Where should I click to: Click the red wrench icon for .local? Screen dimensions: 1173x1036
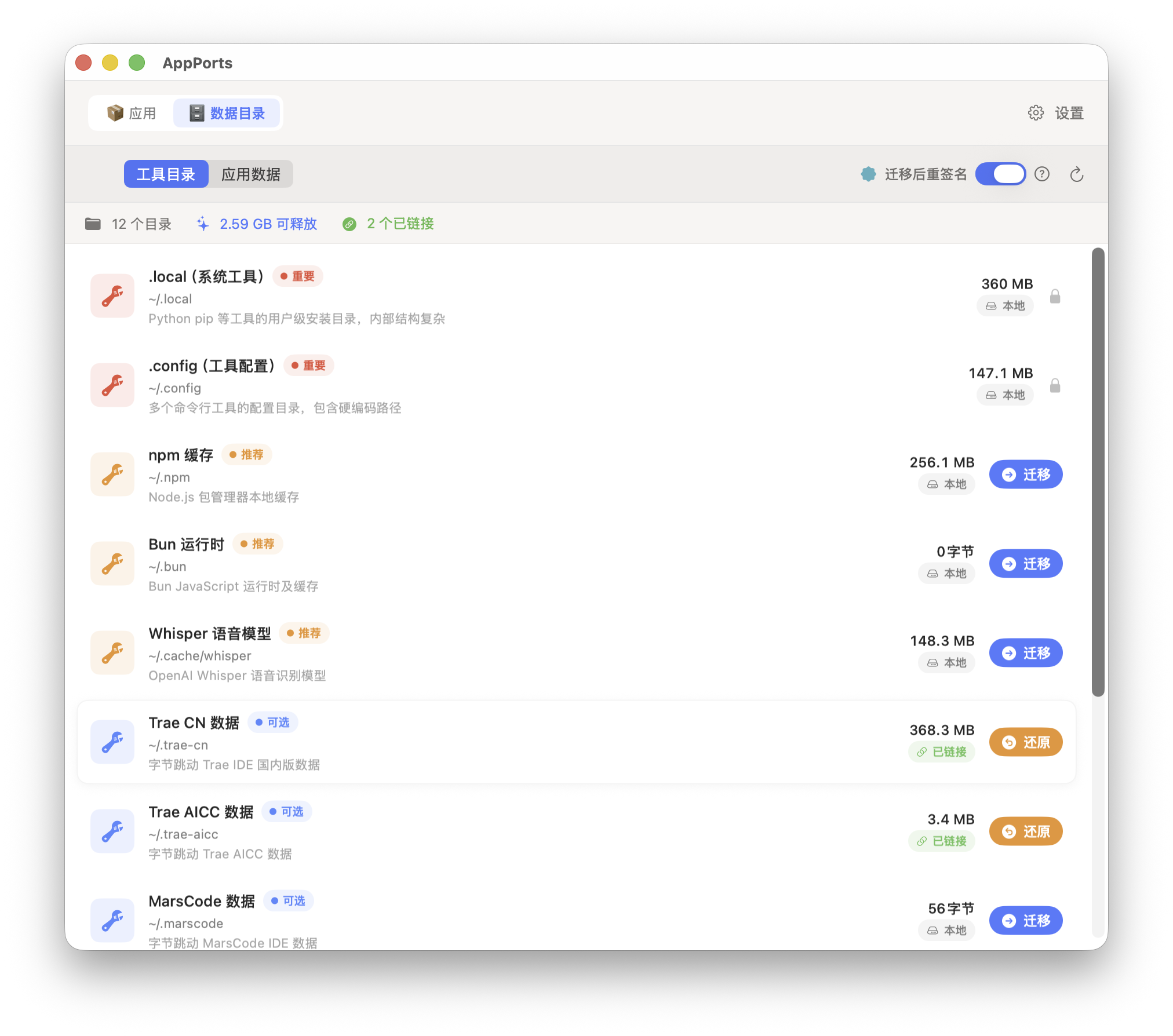(112, 296)
